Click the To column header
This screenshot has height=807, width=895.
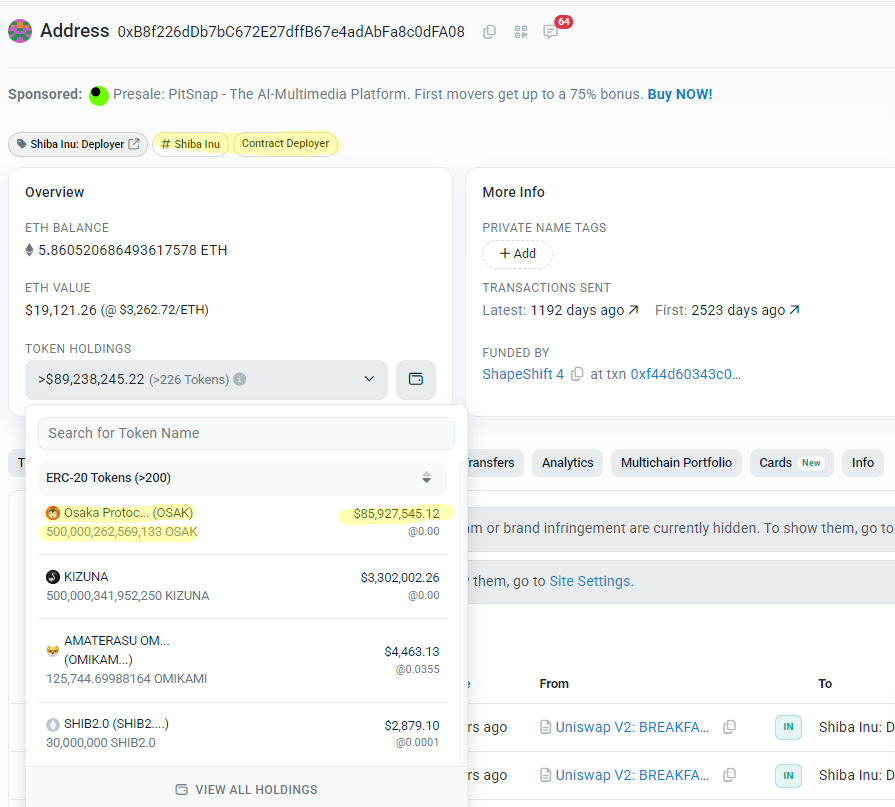coord(825,684)
